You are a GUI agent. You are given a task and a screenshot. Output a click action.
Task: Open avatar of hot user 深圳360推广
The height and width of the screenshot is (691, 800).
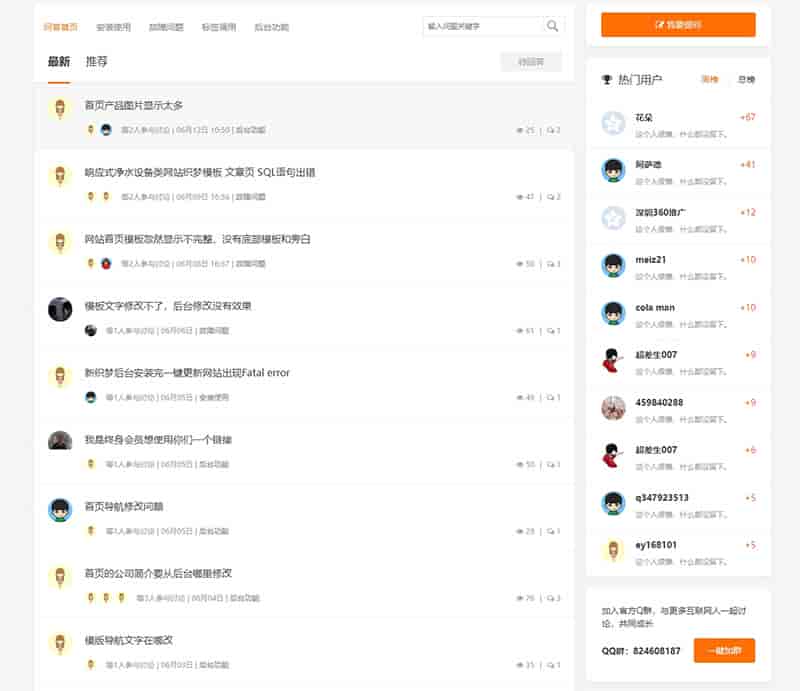[613, 218]
